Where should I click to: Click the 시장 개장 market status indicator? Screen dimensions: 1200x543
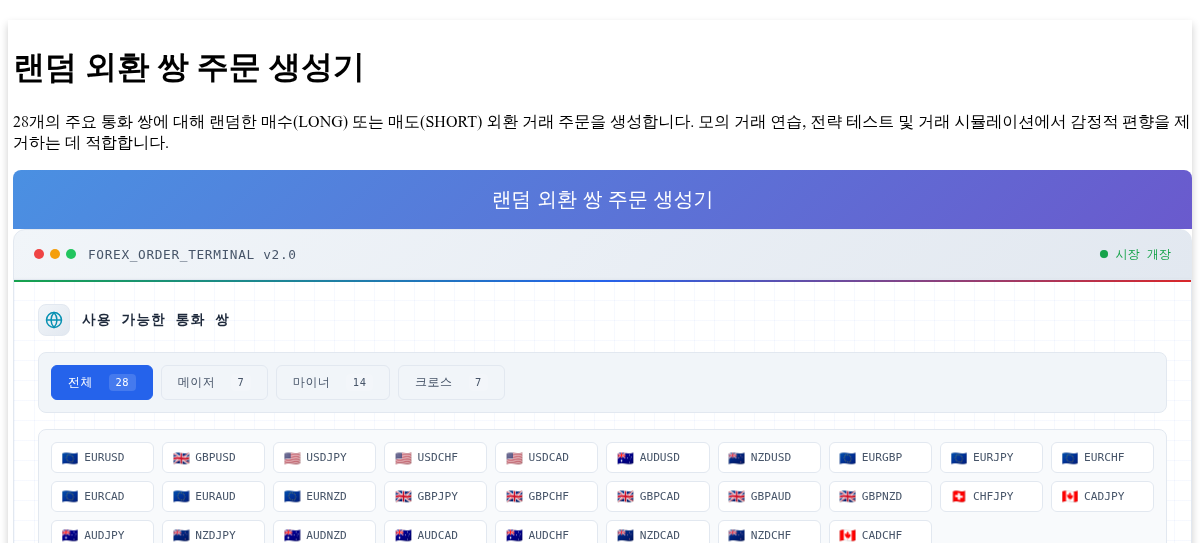[1135, 254]
